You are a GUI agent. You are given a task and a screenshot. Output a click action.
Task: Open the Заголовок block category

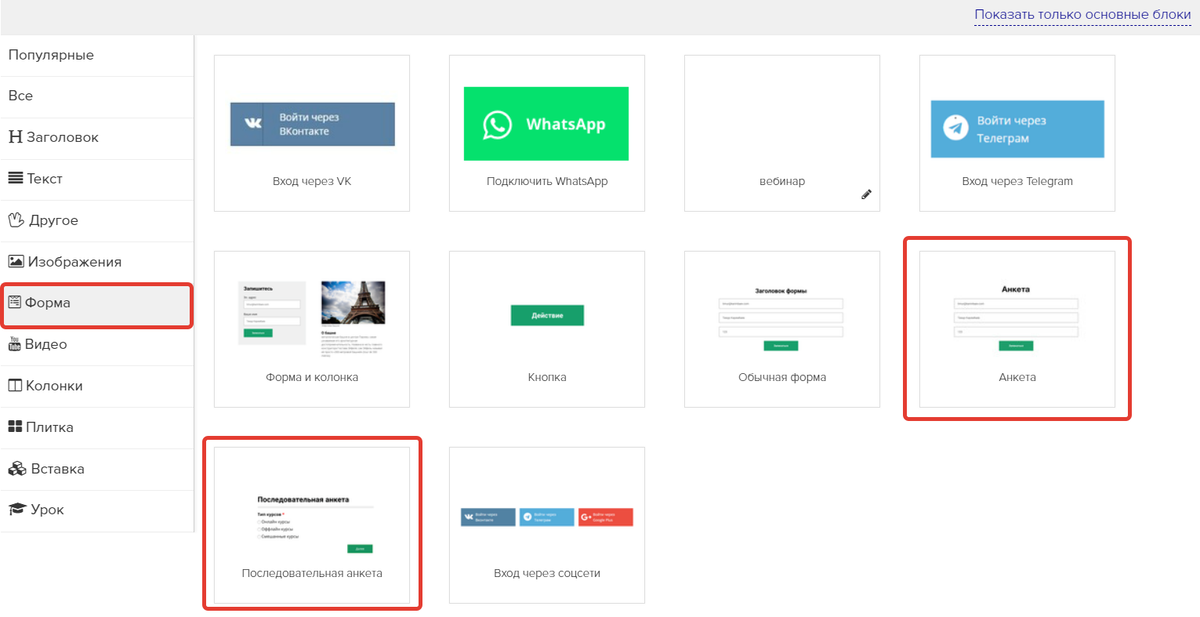pyautogui.click(x=96, y=138)
